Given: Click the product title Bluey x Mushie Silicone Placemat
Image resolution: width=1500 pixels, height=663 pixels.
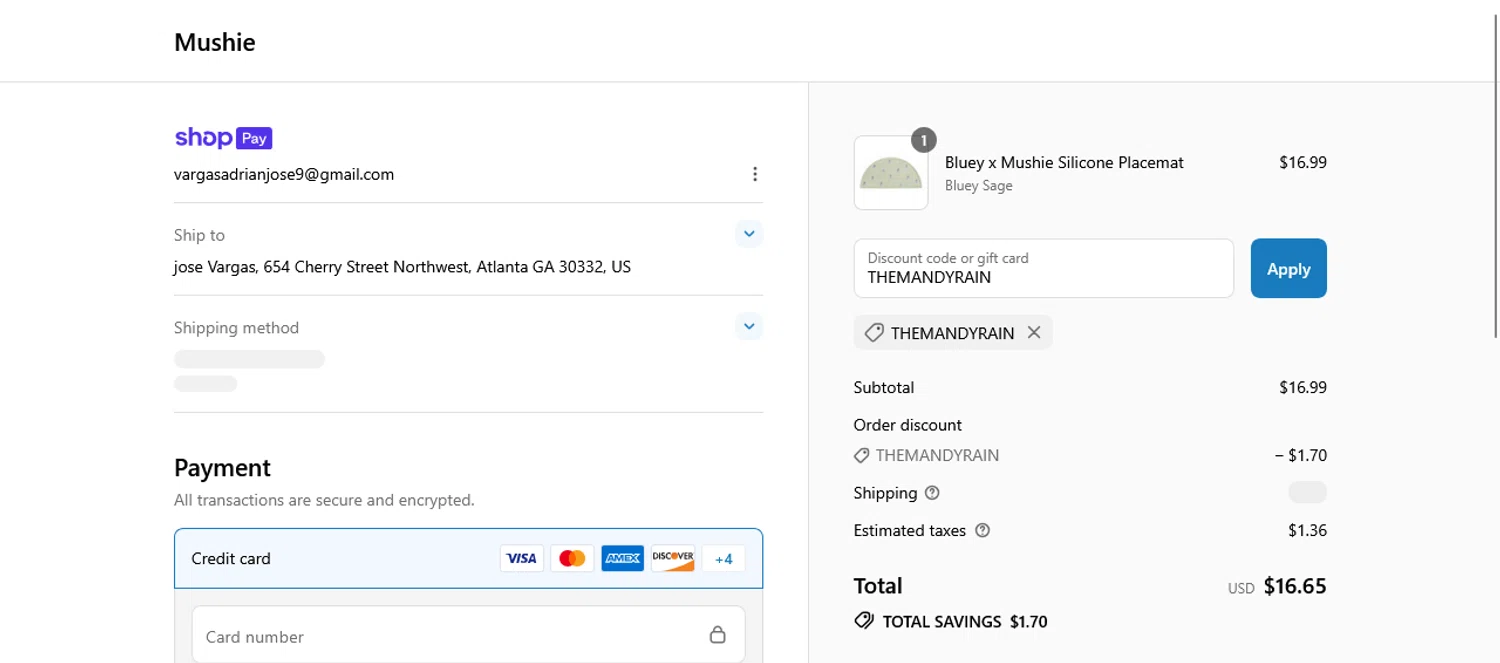Looking at the screenshot, I should click(x=1064, y=162).
